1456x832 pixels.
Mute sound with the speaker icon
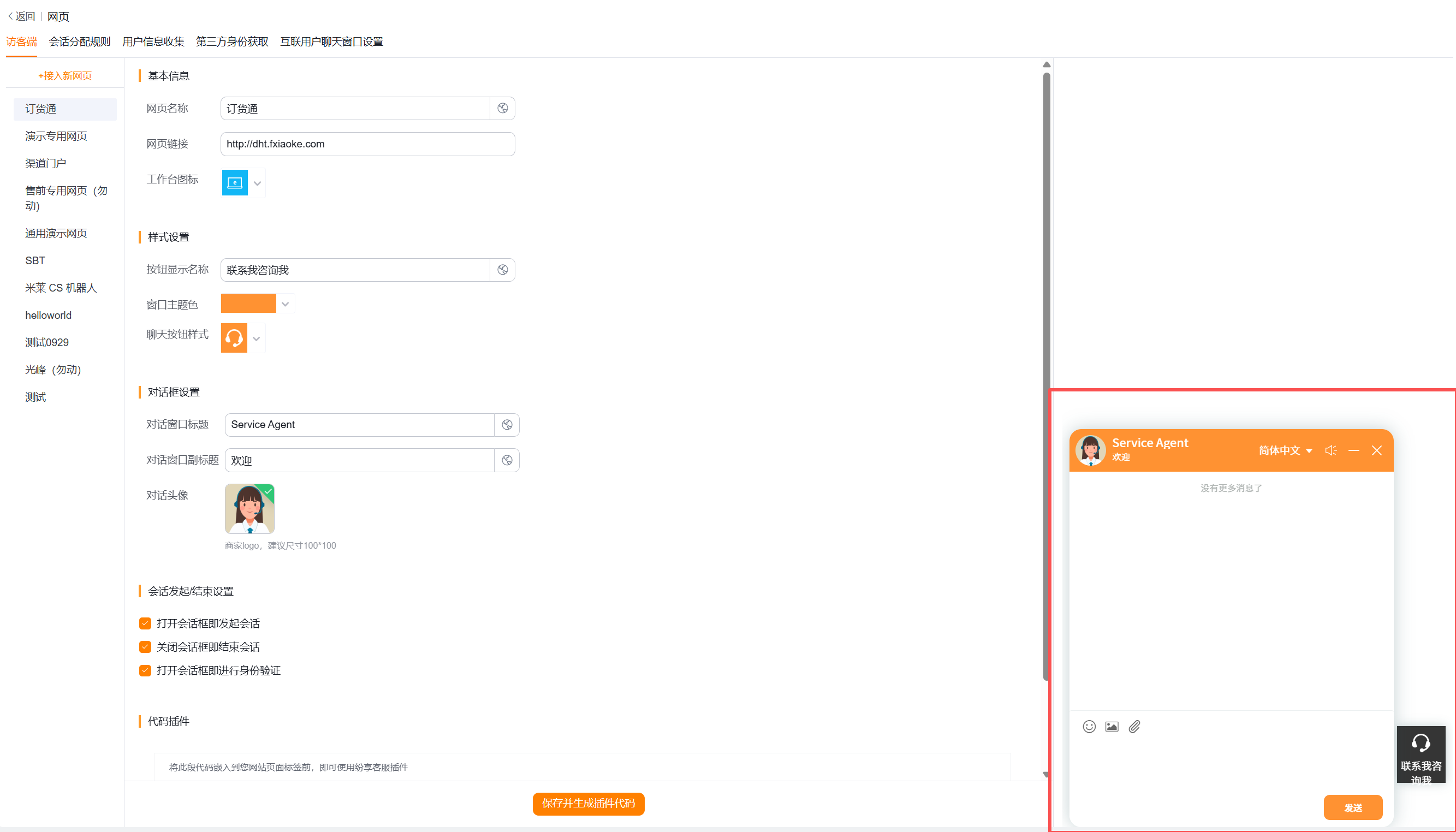point(1331,450)
